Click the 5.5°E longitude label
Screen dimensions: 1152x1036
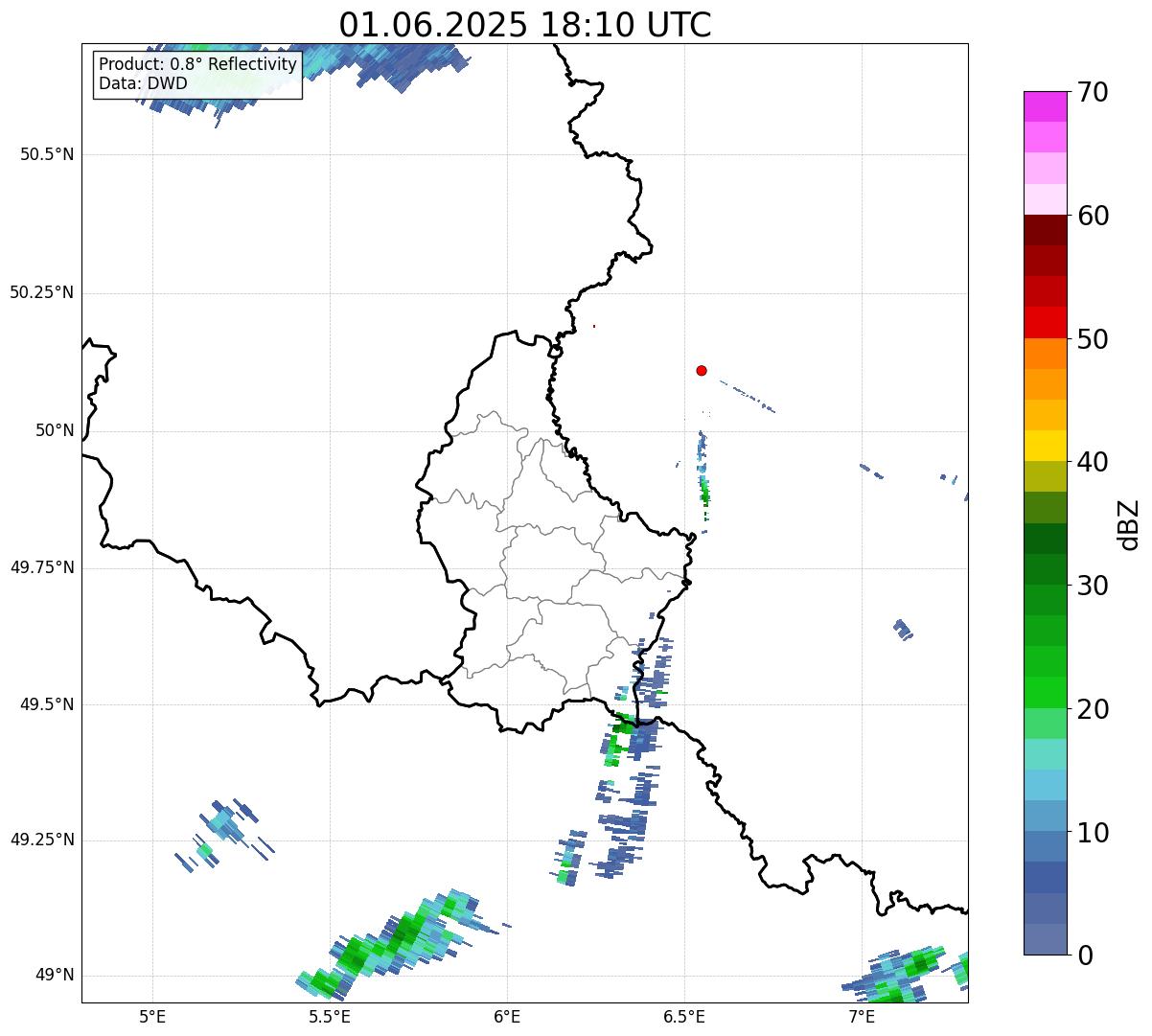(x=330, y=1016)
